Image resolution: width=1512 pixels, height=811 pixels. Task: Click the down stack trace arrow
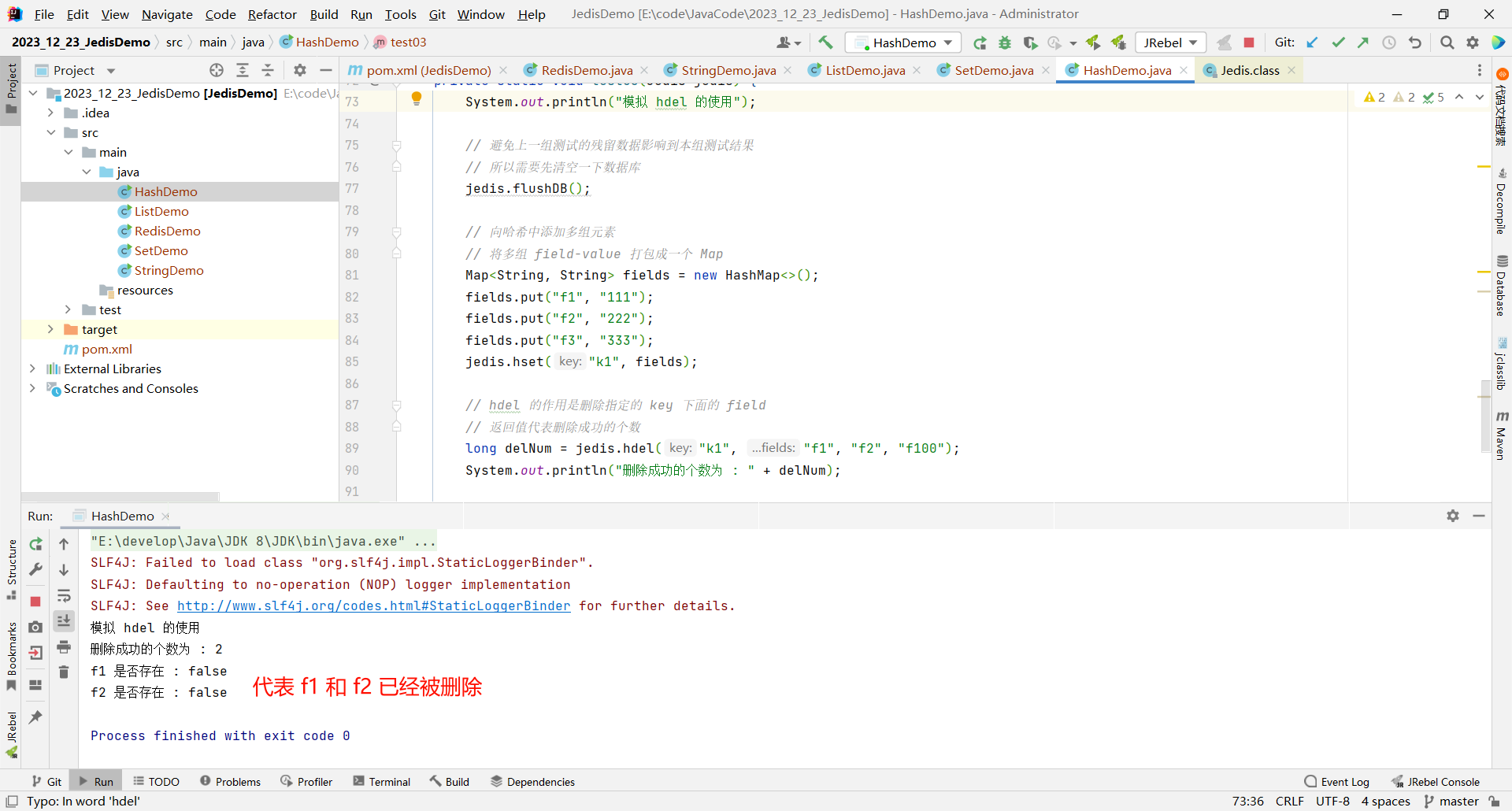(64, 569)
